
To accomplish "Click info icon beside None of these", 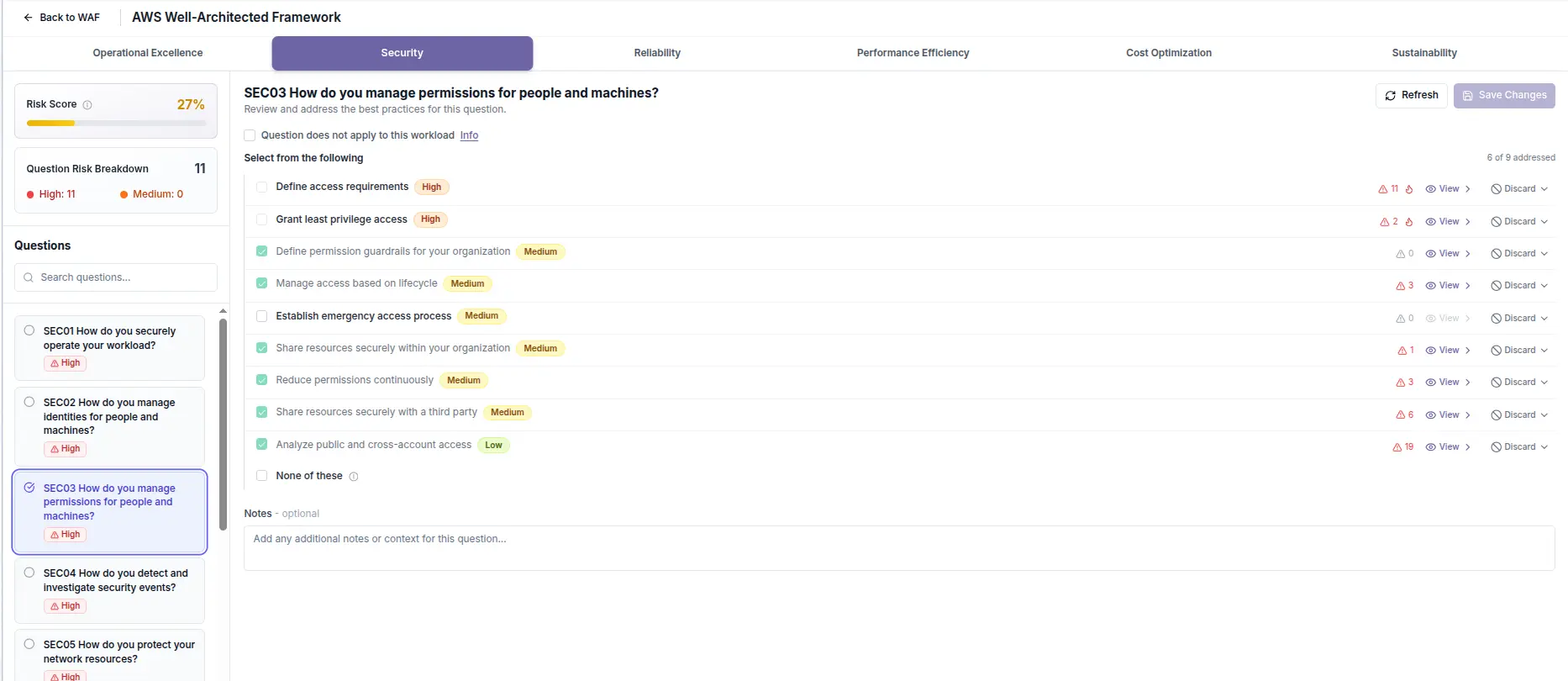I will coord(354,477).
